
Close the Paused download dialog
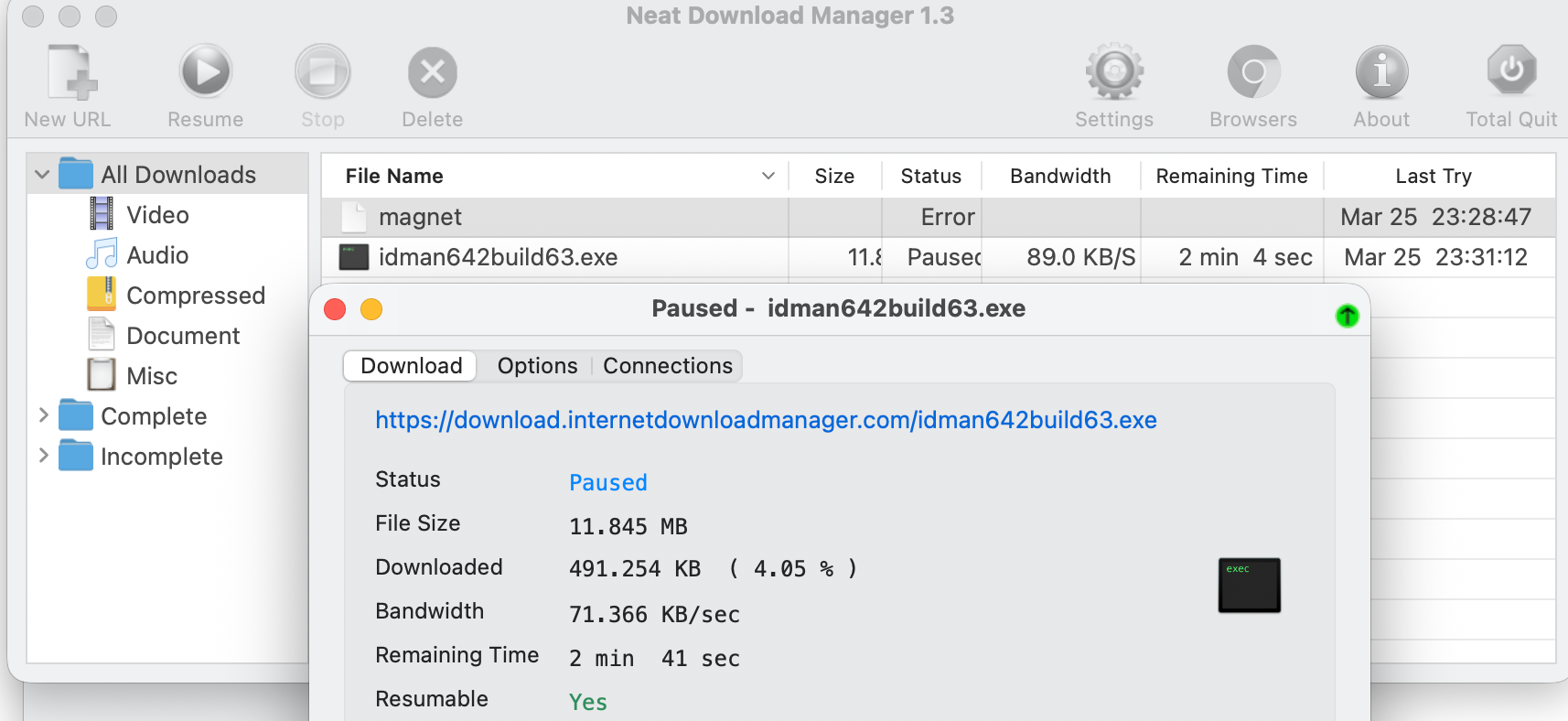pos(335,309)
